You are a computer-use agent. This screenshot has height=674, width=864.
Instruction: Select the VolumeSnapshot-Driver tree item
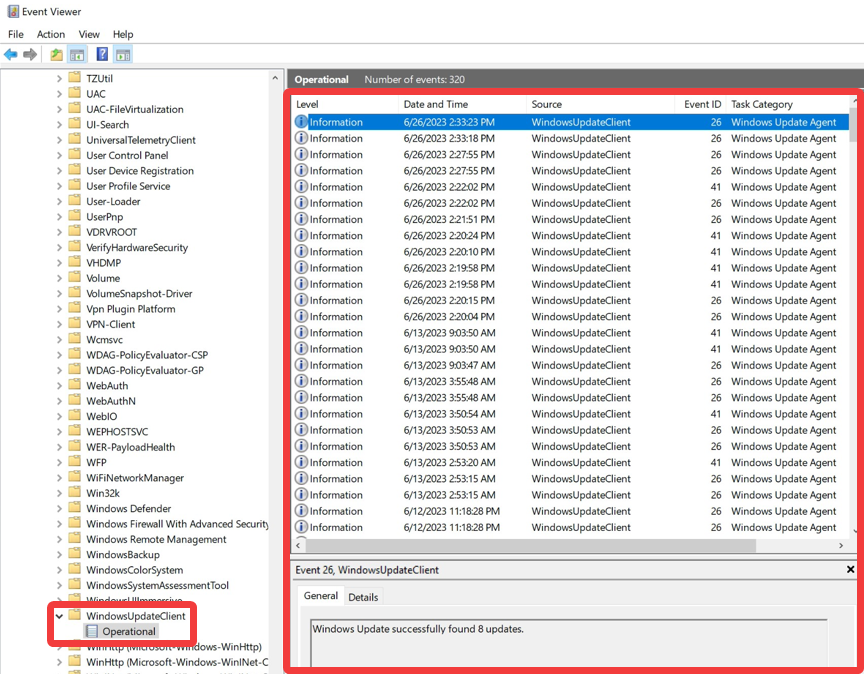coord(139,294)
